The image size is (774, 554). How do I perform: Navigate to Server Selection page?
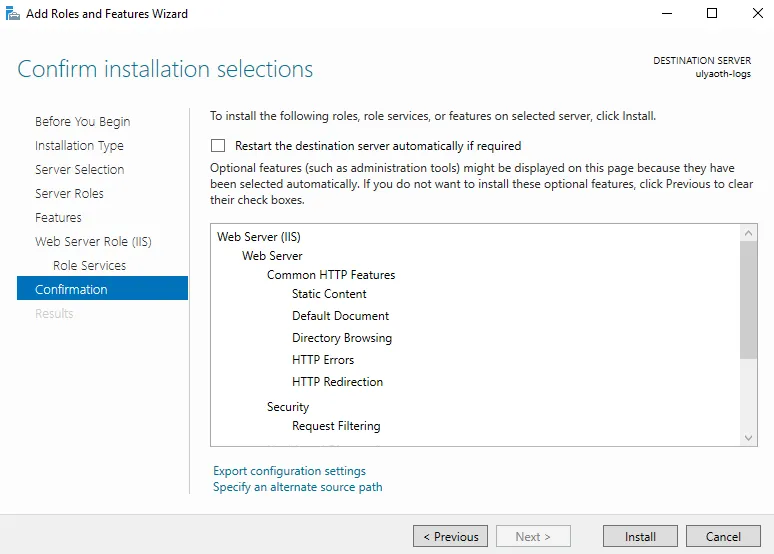[79, 170]
